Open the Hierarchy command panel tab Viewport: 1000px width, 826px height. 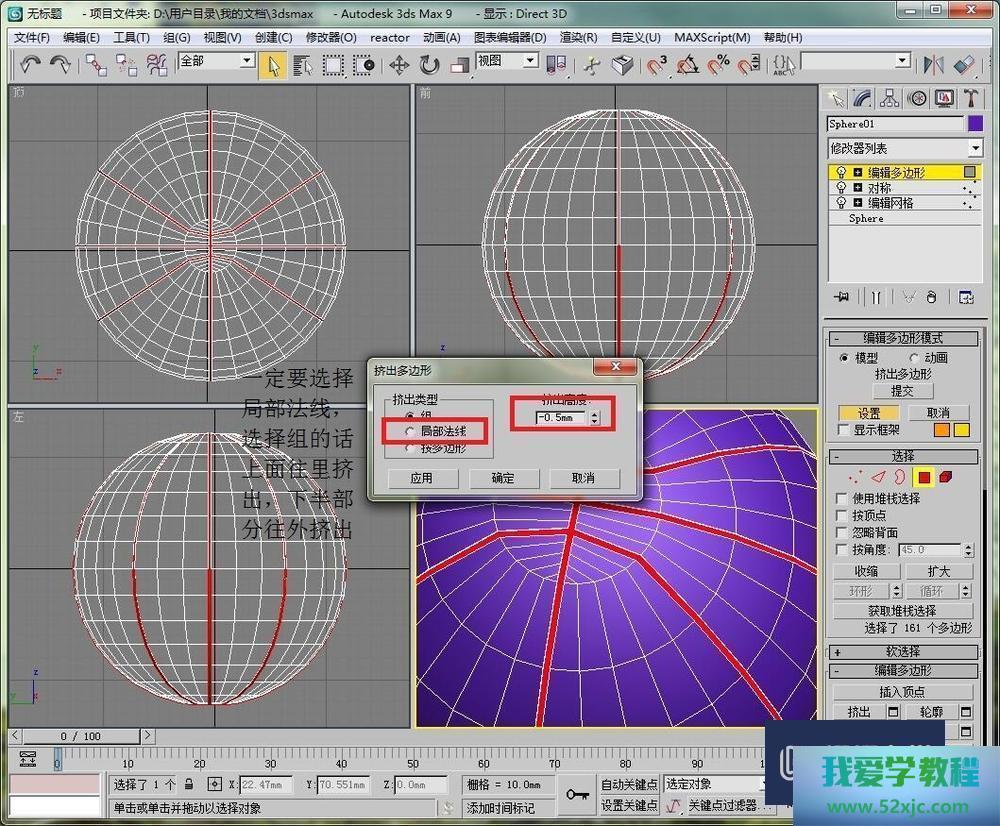coord(889,98)
